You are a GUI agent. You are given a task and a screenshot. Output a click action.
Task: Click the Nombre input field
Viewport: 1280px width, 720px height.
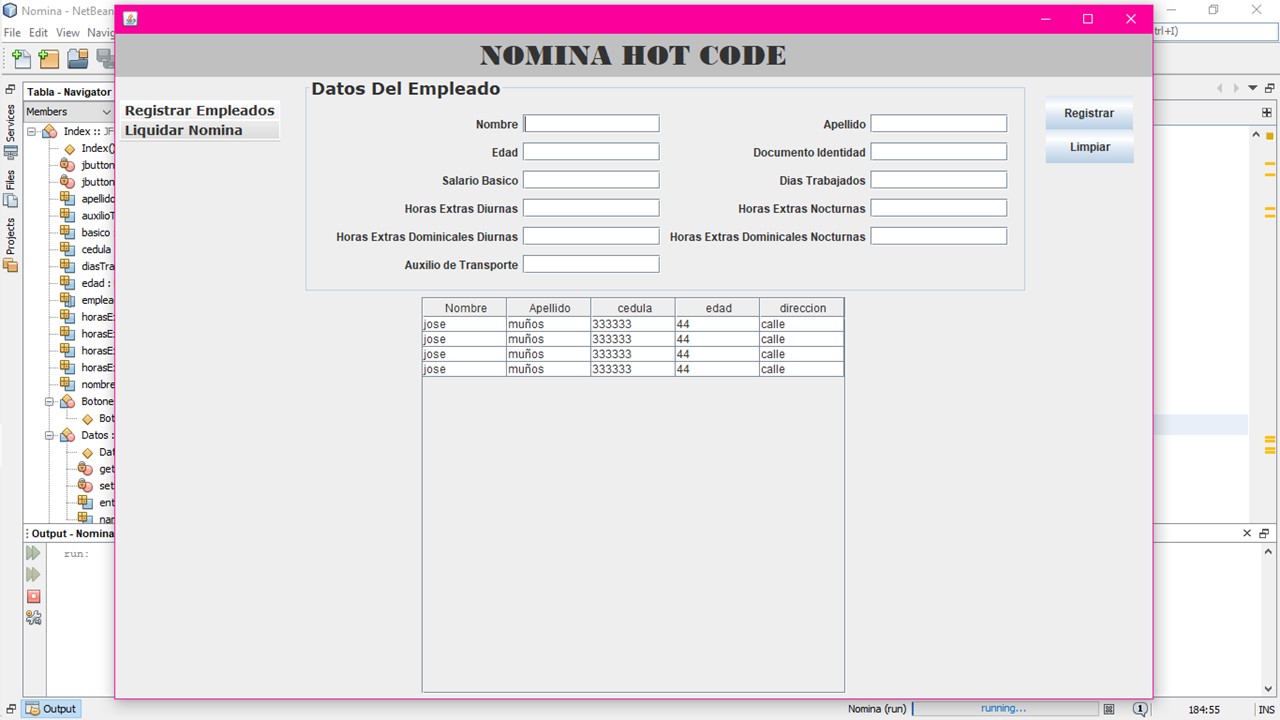click(591, 124)
